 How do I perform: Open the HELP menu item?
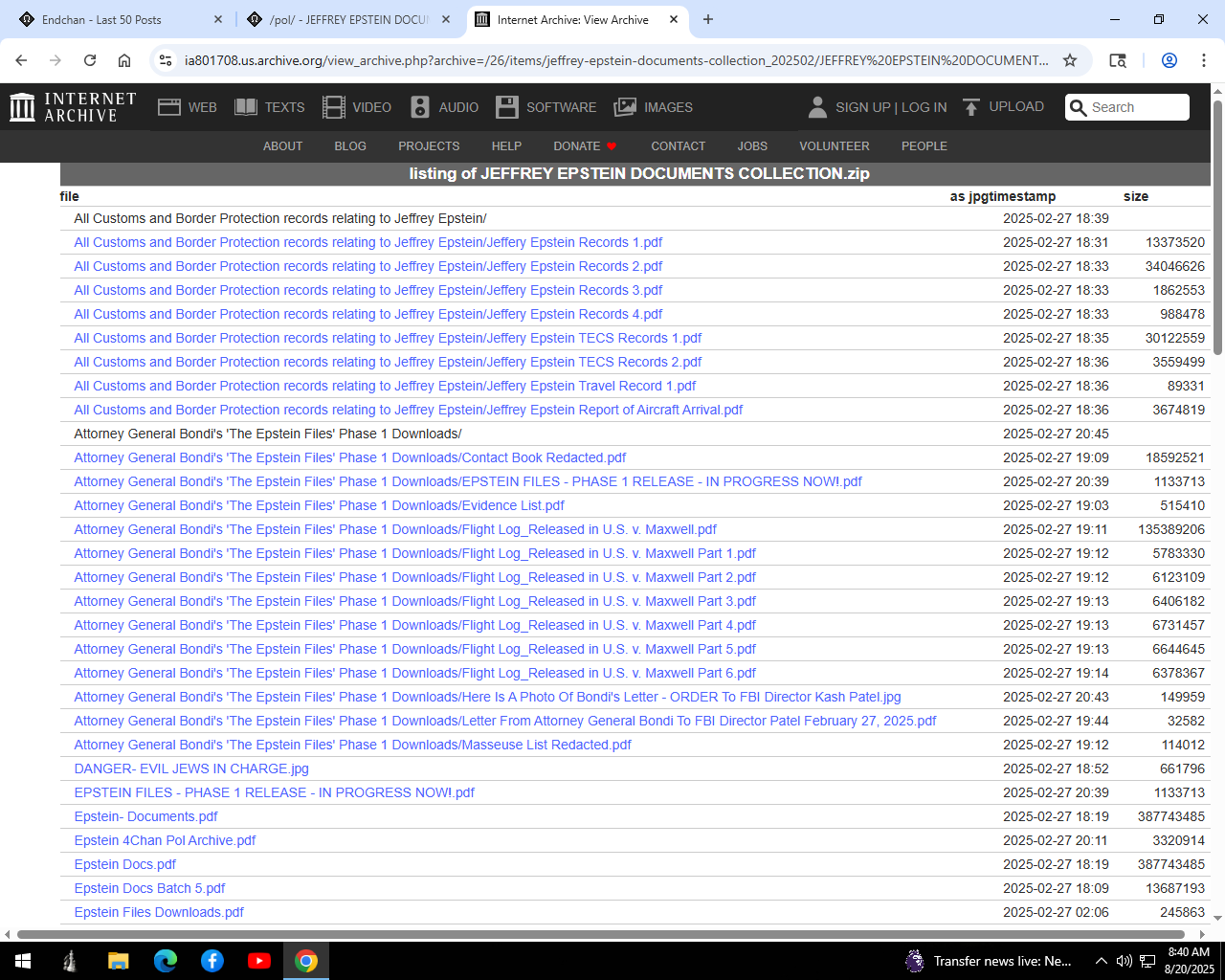click(x=506, y=146)
